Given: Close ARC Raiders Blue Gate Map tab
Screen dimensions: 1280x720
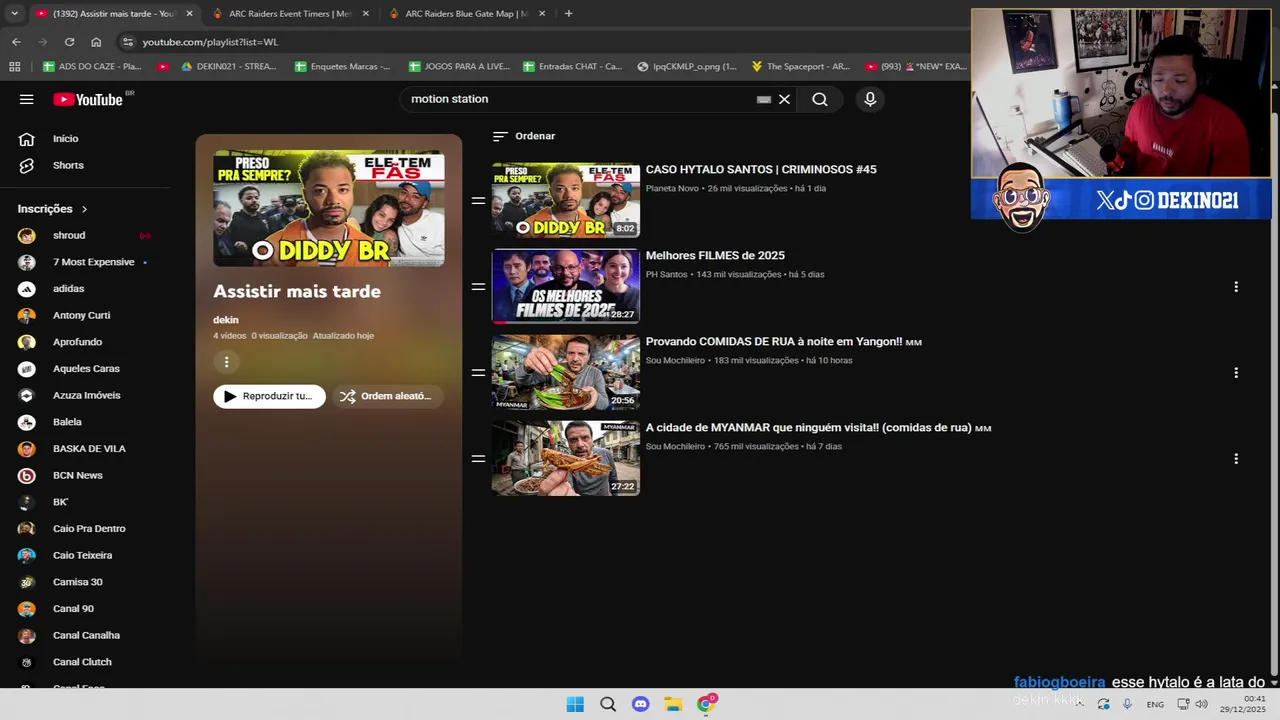Looking at the screenshot, I should click(542, 14).
